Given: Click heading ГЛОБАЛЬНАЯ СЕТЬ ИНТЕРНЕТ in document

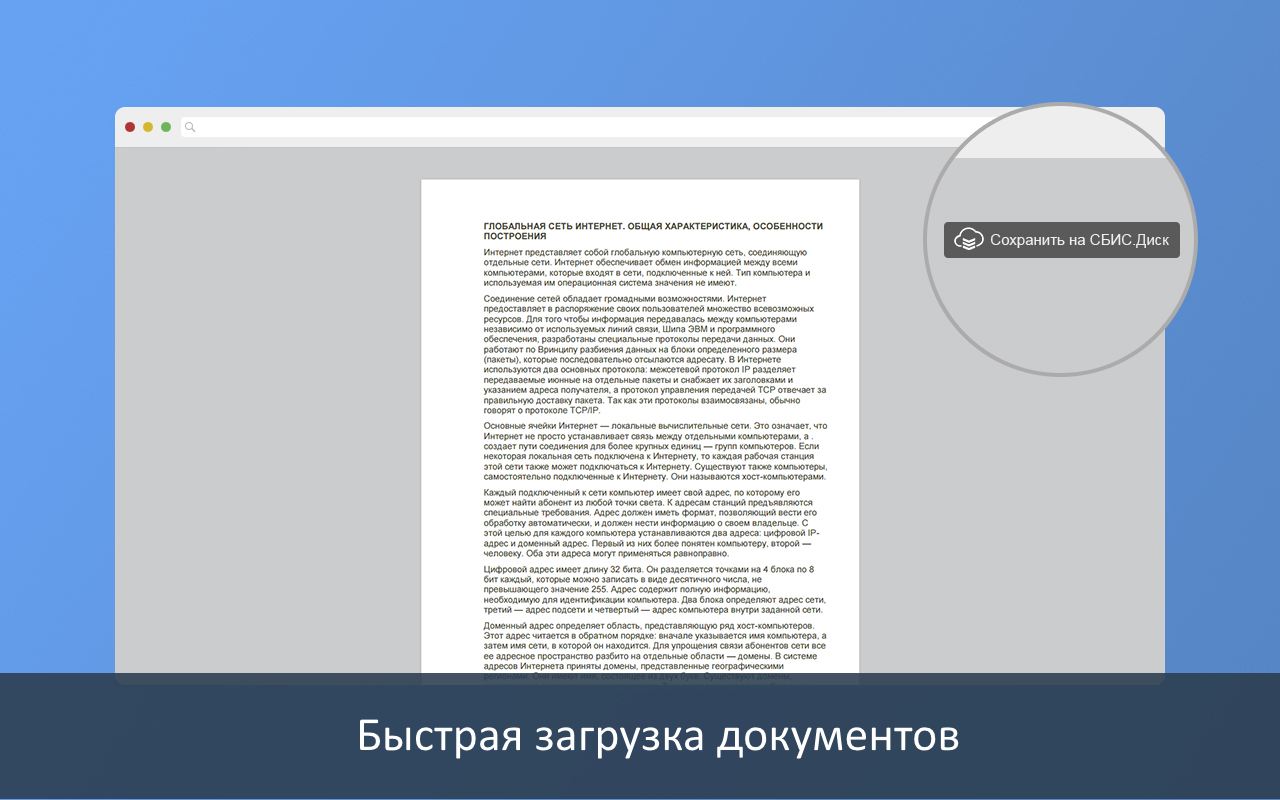Looking at the screenshot, I should (653, 231).
